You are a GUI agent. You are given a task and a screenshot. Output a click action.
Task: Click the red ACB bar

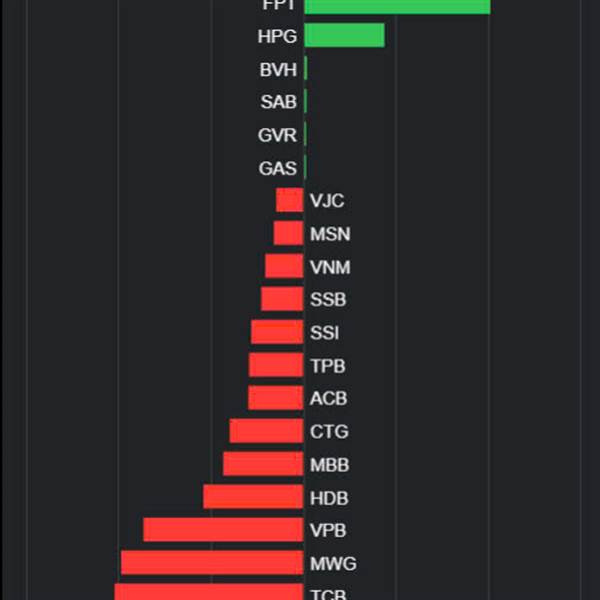click(276, 398)
